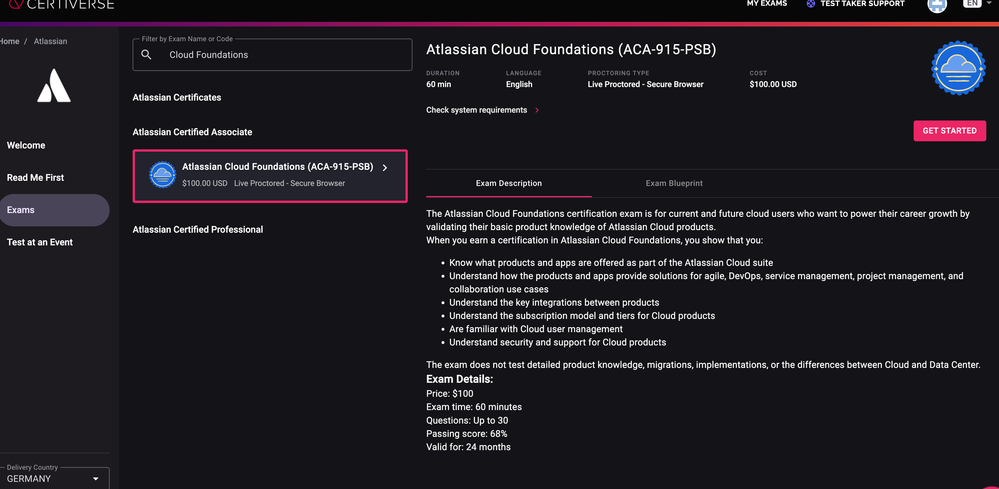Screen dimensions: 999x489
Task: Click the chevron on Atlassian Cloud Foundations card
Action: [385, 168]
